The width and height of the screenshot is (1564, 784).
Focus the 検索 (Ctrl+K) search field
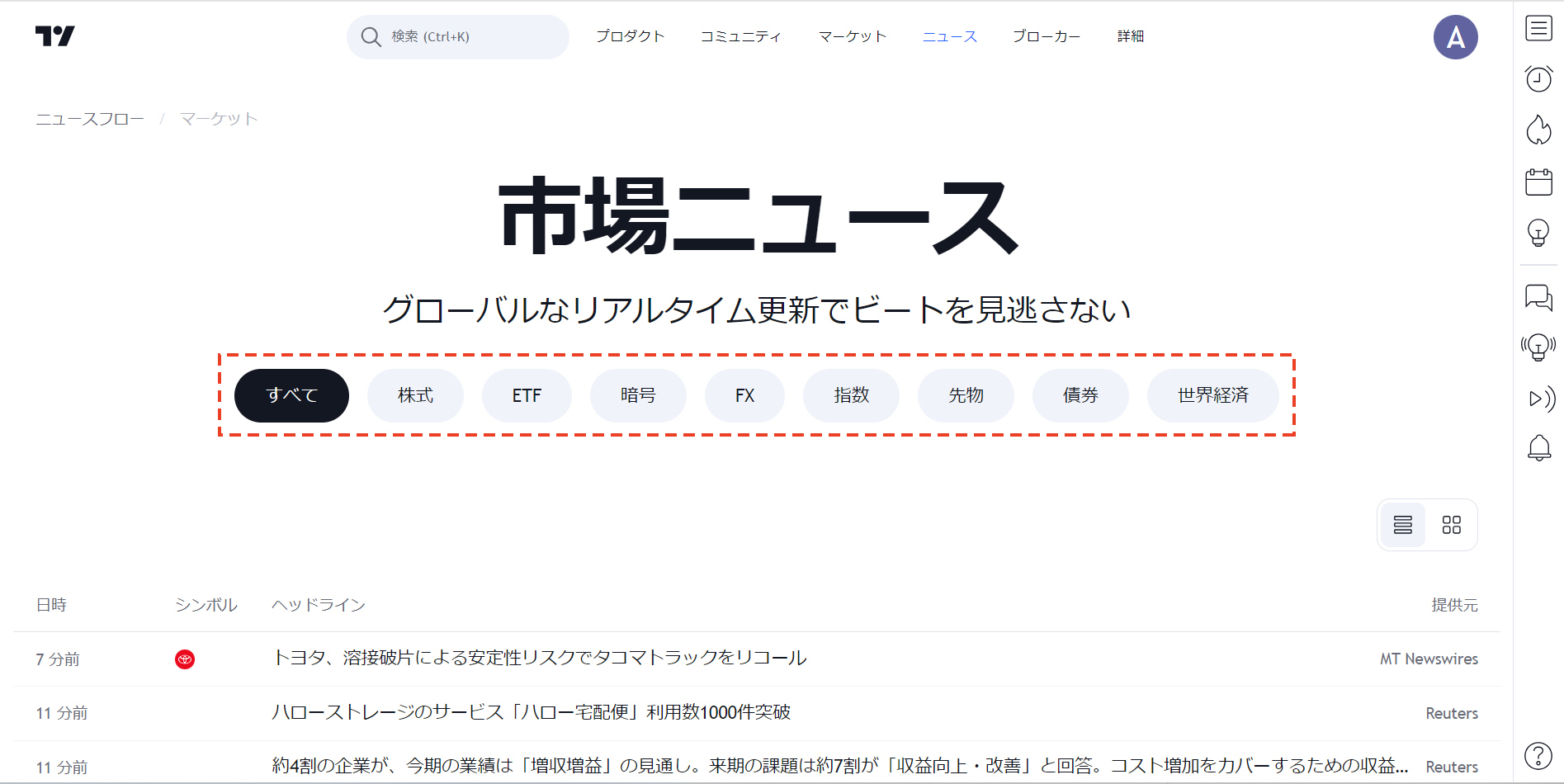[458, 37]
